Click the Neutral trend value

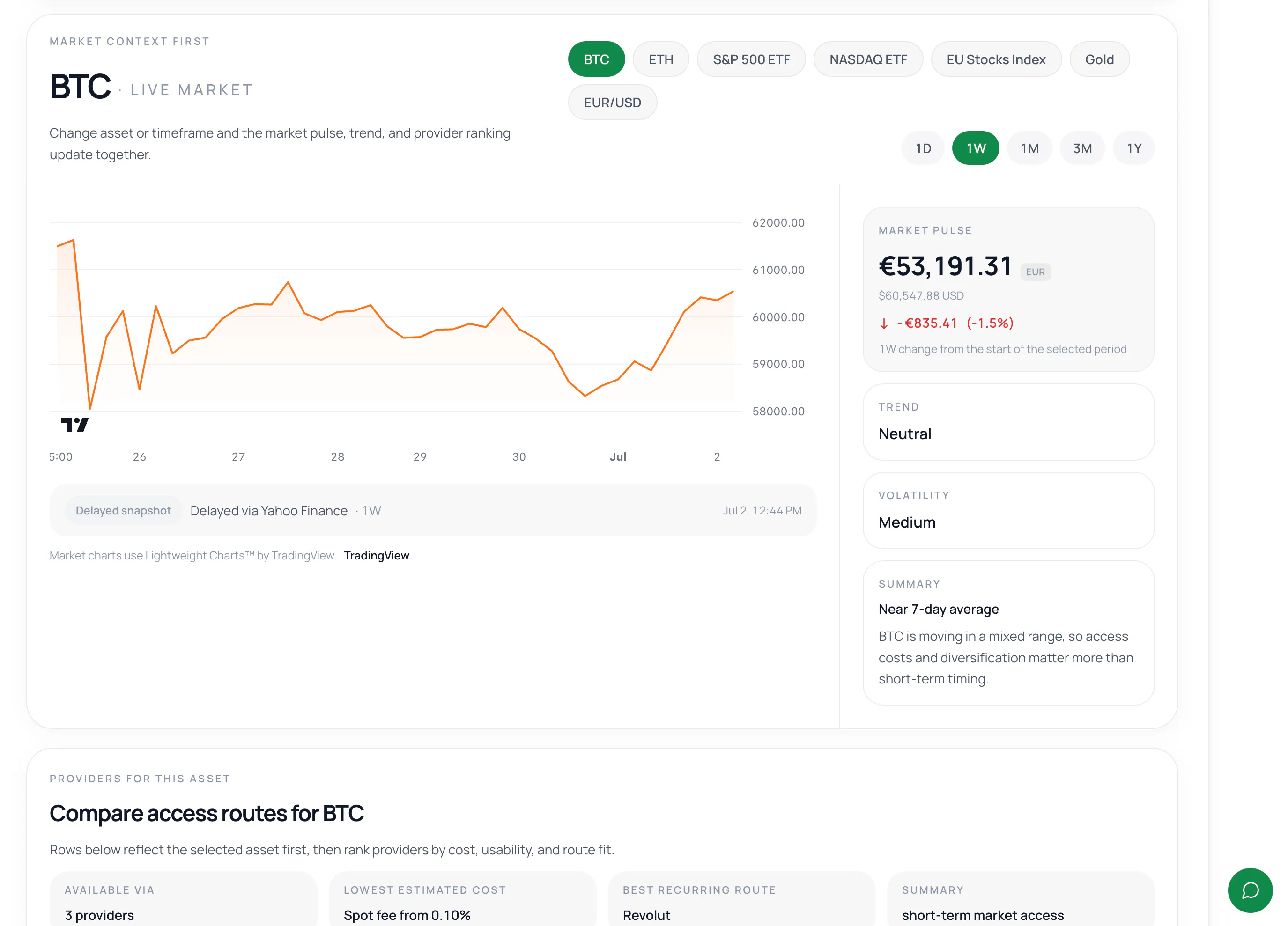pos(905,434)
